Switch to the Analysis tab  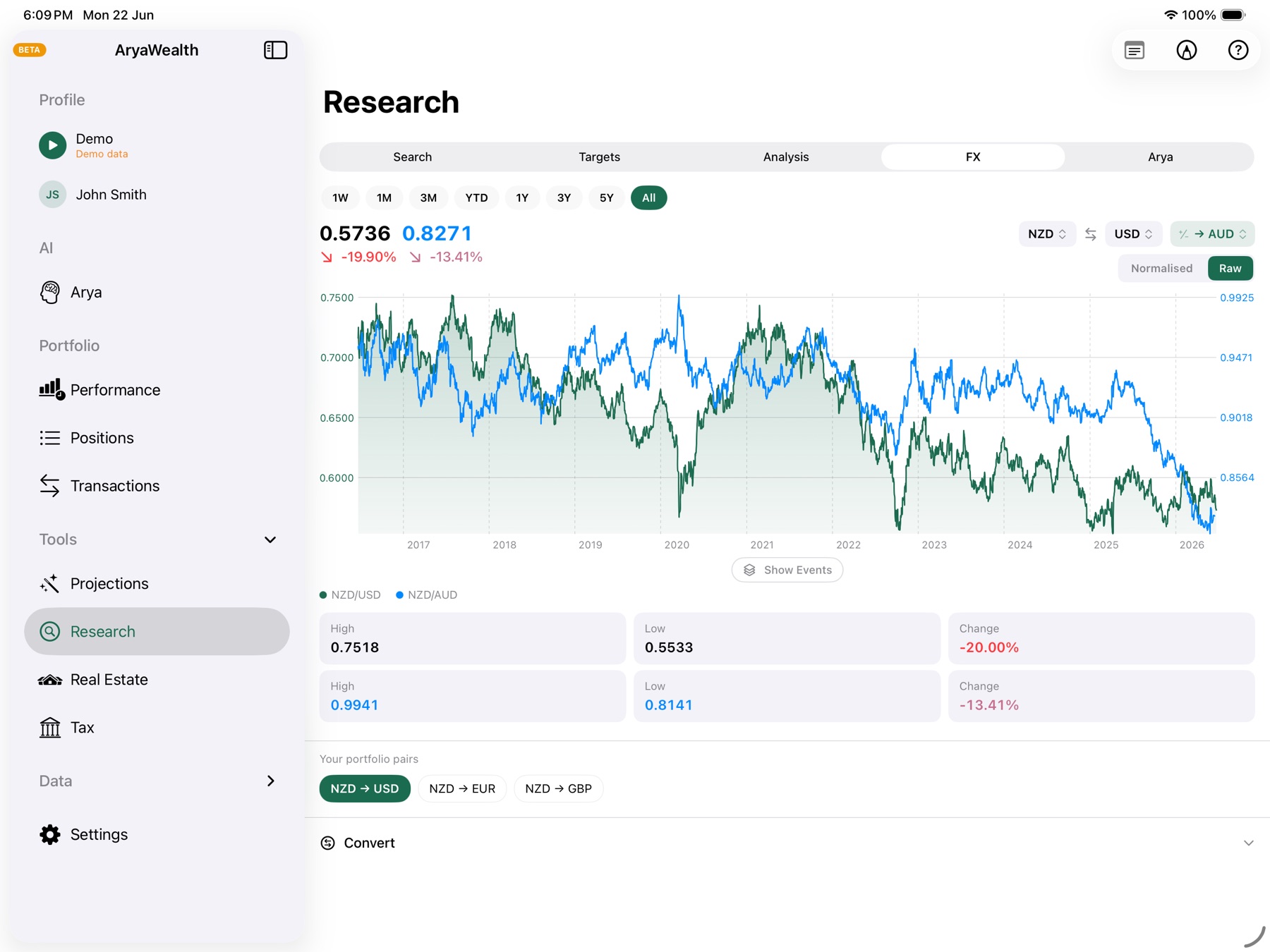tap(786, 157)
